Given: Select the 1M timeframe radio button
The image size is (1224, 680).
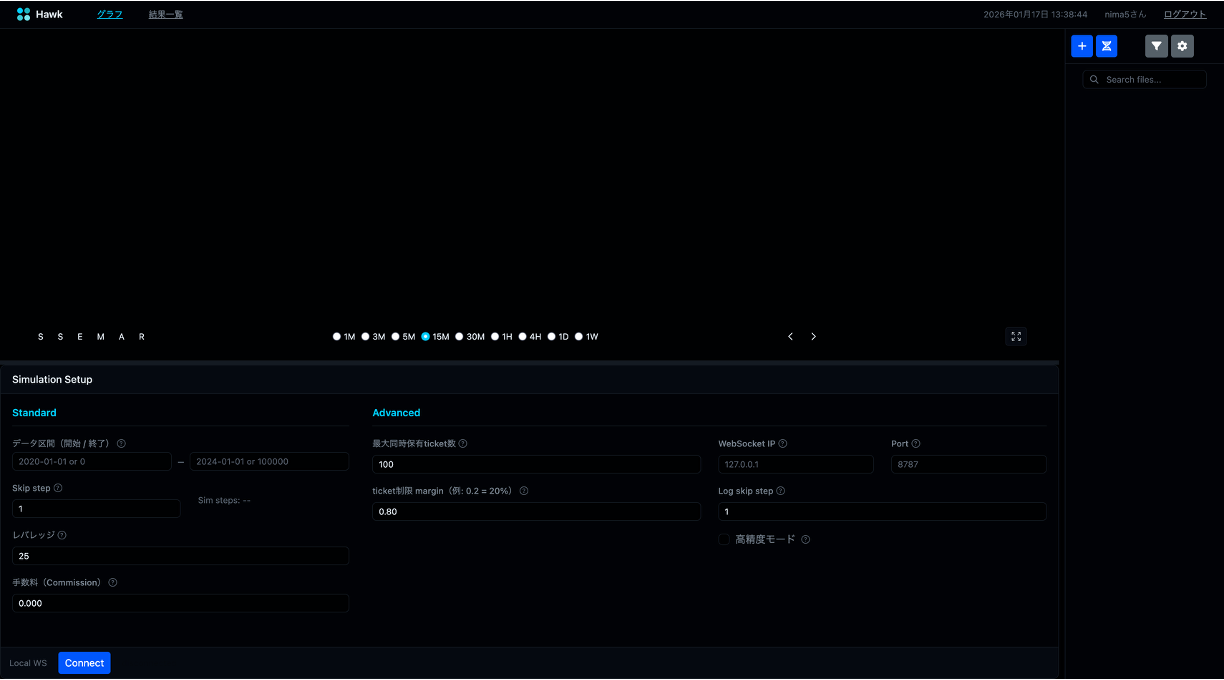Looking at the screenshot, I should pyautogui.click(x=337, y=337).
